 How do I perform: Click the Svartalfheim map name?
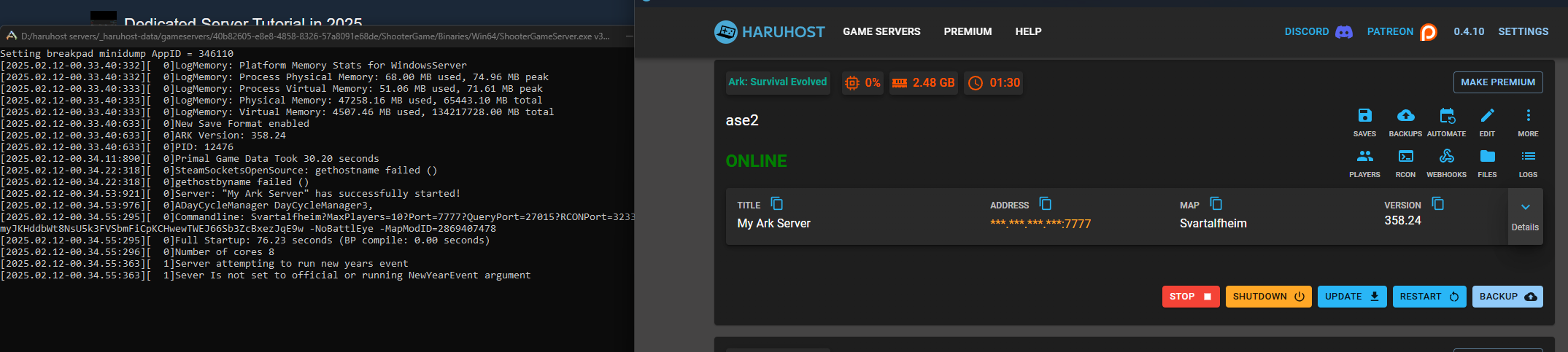click(1213, 224)
